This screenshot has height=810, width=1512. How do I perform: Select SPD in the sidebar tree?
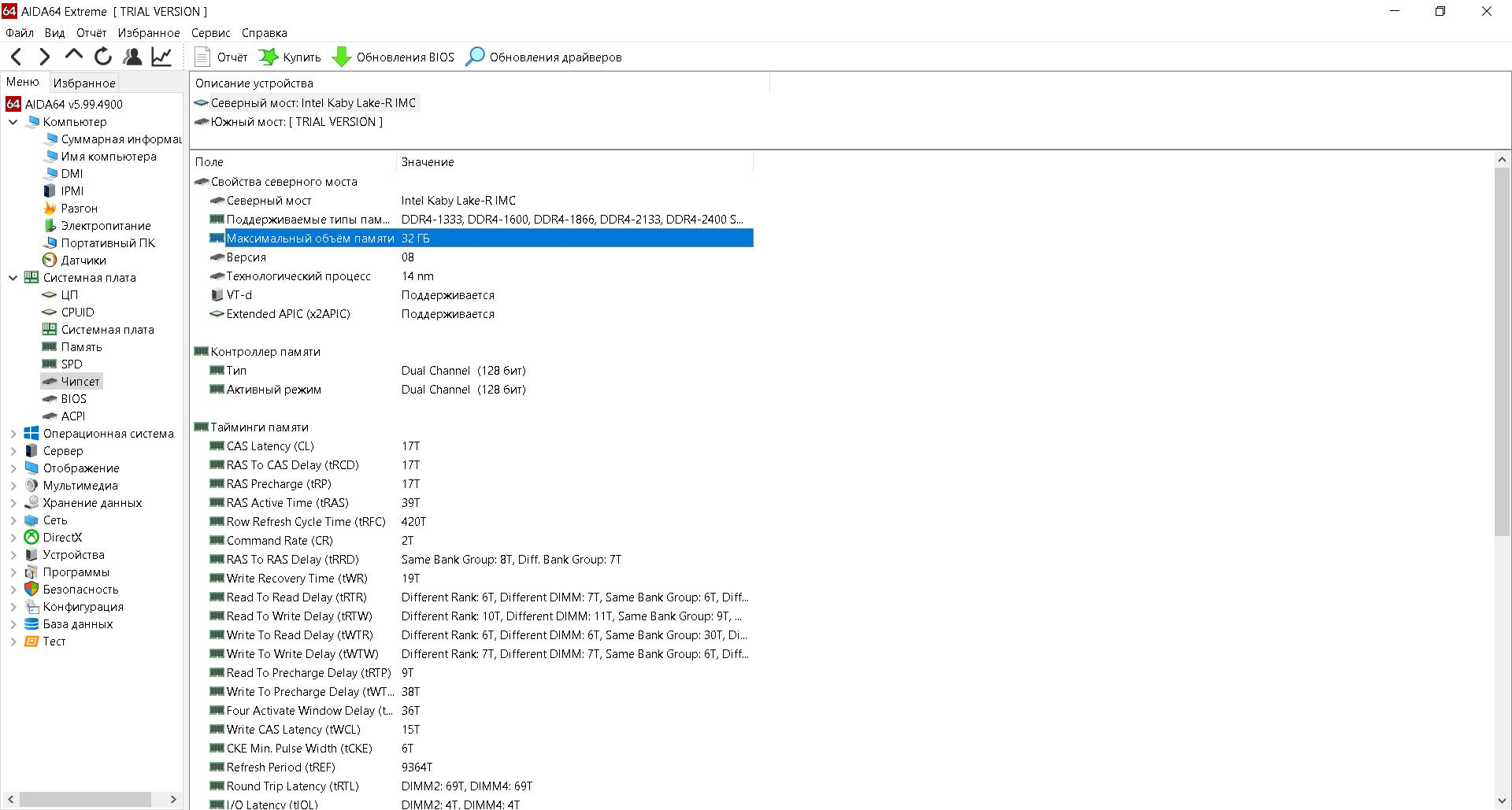pos(72,364)
